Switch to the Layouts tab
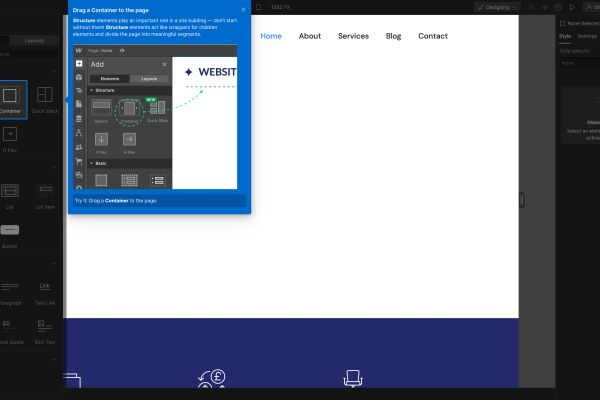The image size is (600, 400). [34, 41]
